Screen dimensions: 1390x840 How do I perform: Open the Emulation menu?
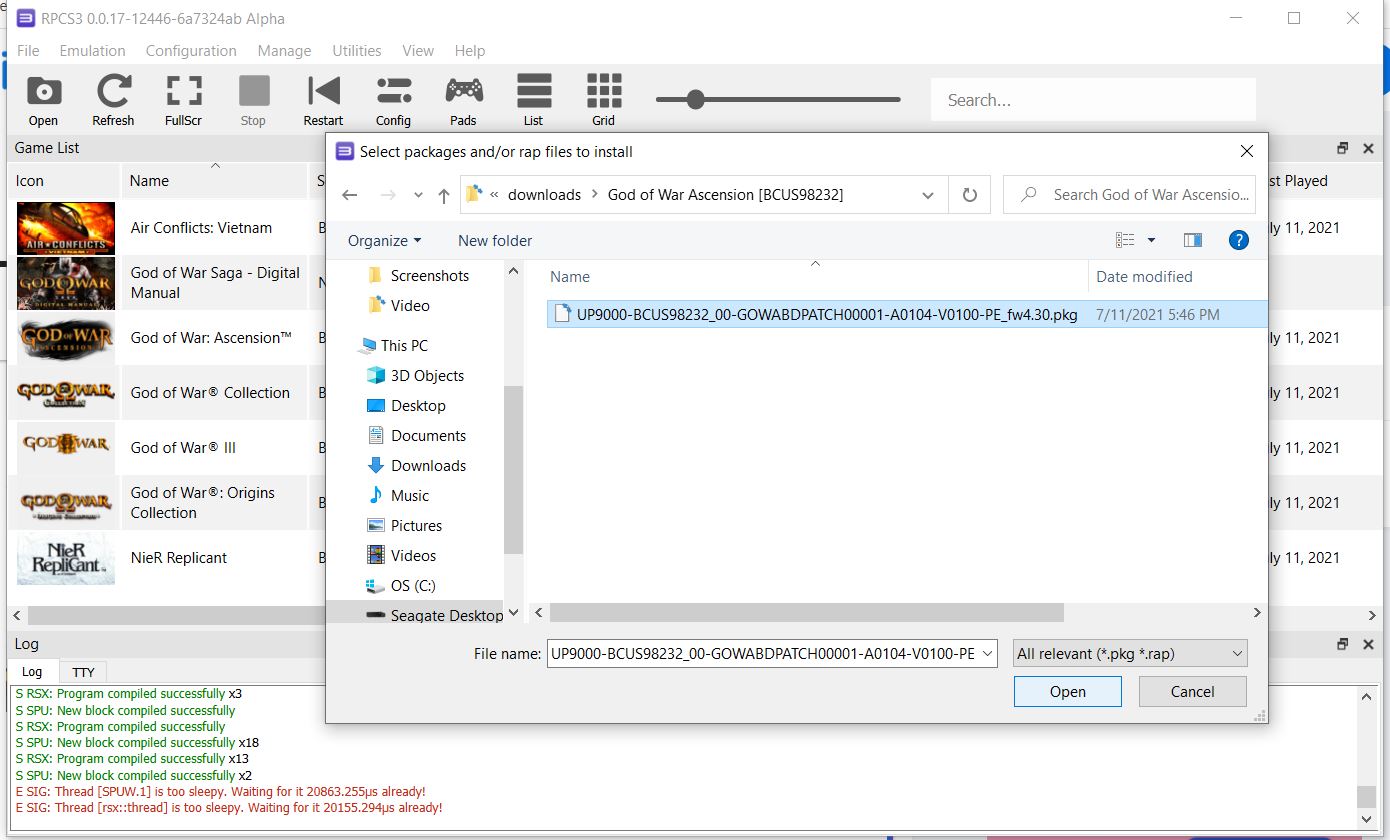92,51
